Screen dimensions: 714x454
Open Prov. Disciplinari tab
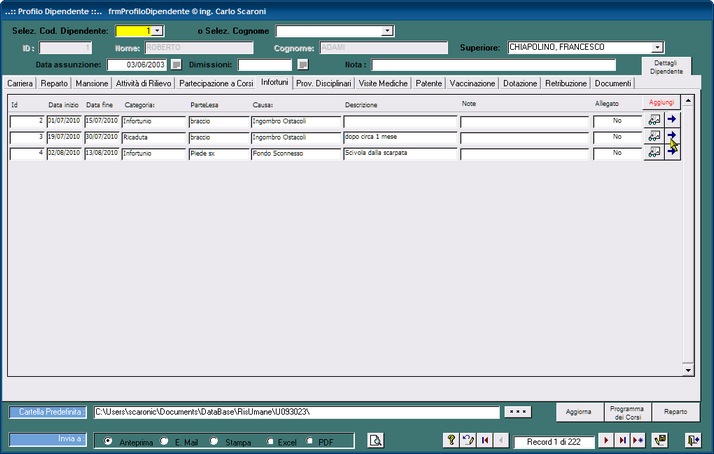pos(324,83)
